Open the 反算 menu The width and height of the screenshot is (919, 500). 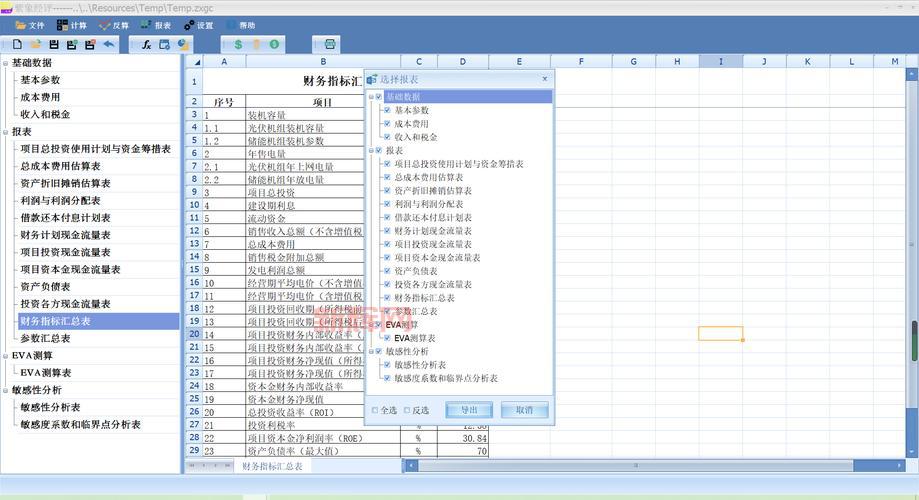click(114, 25)
